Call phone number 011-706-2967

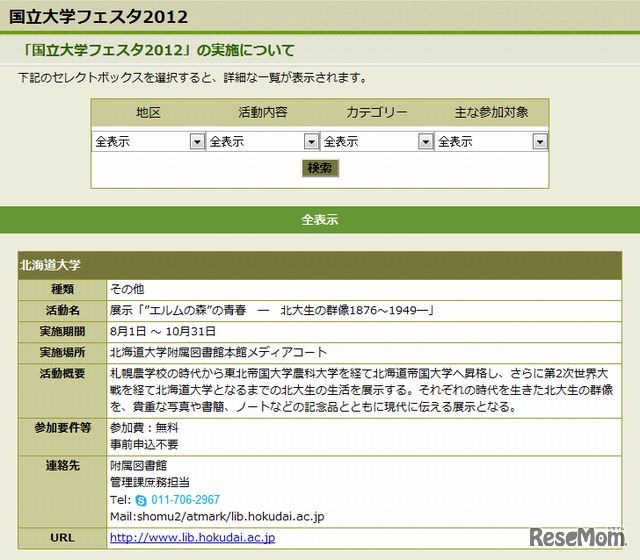185,500
